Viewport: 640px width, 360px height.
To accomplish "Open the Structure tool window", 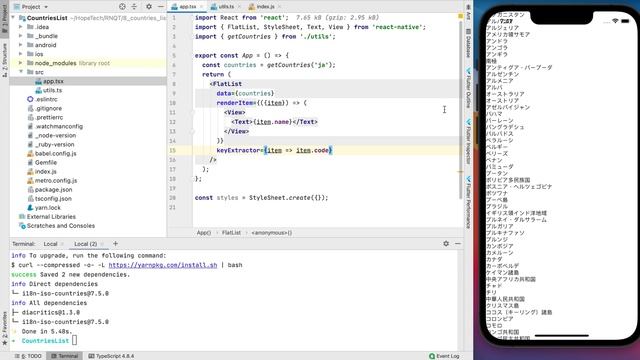I will click(x=4, y=60).
